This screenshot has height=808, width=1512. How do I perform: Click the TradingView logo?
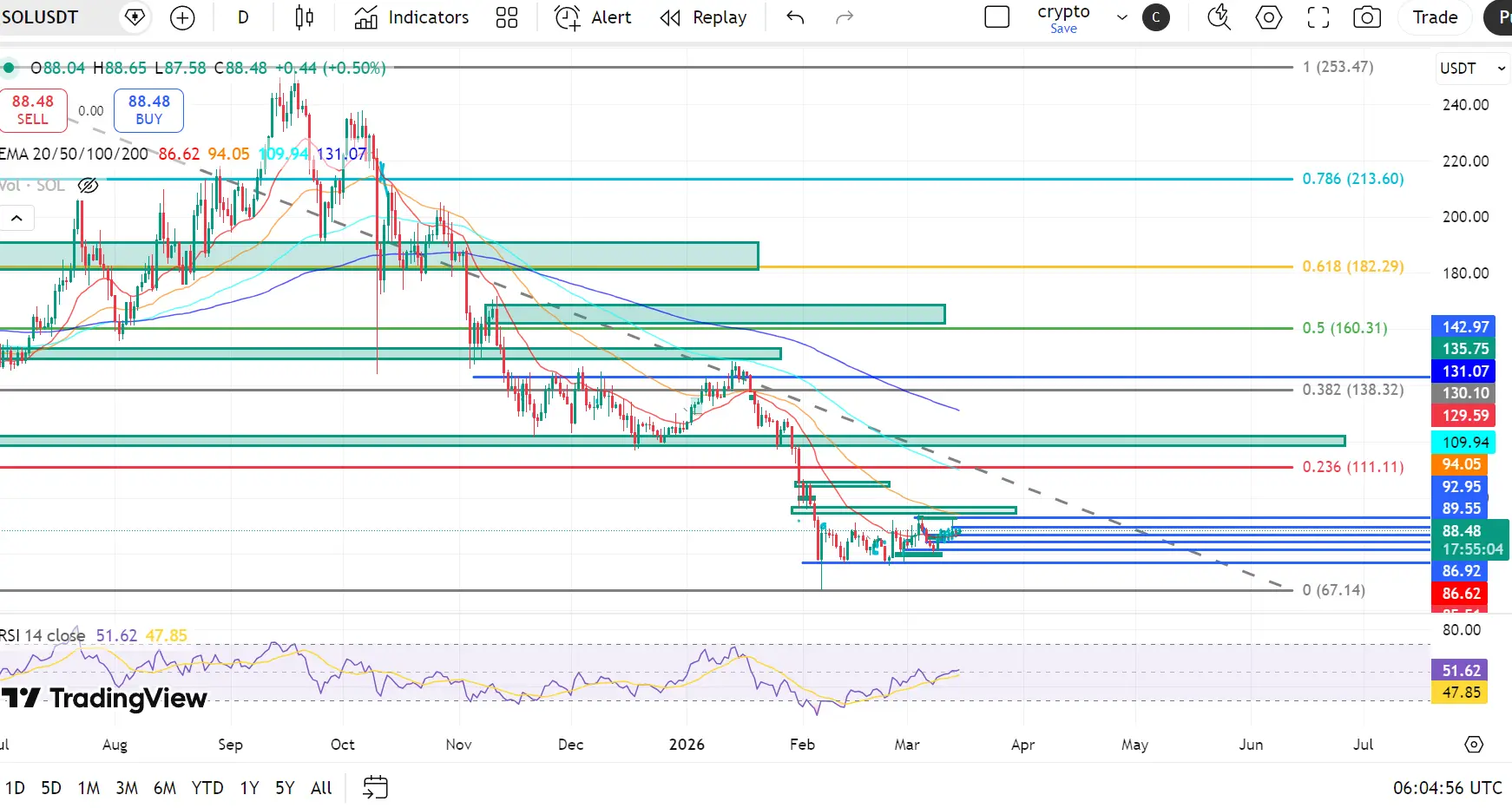click(x=104, y=699)
